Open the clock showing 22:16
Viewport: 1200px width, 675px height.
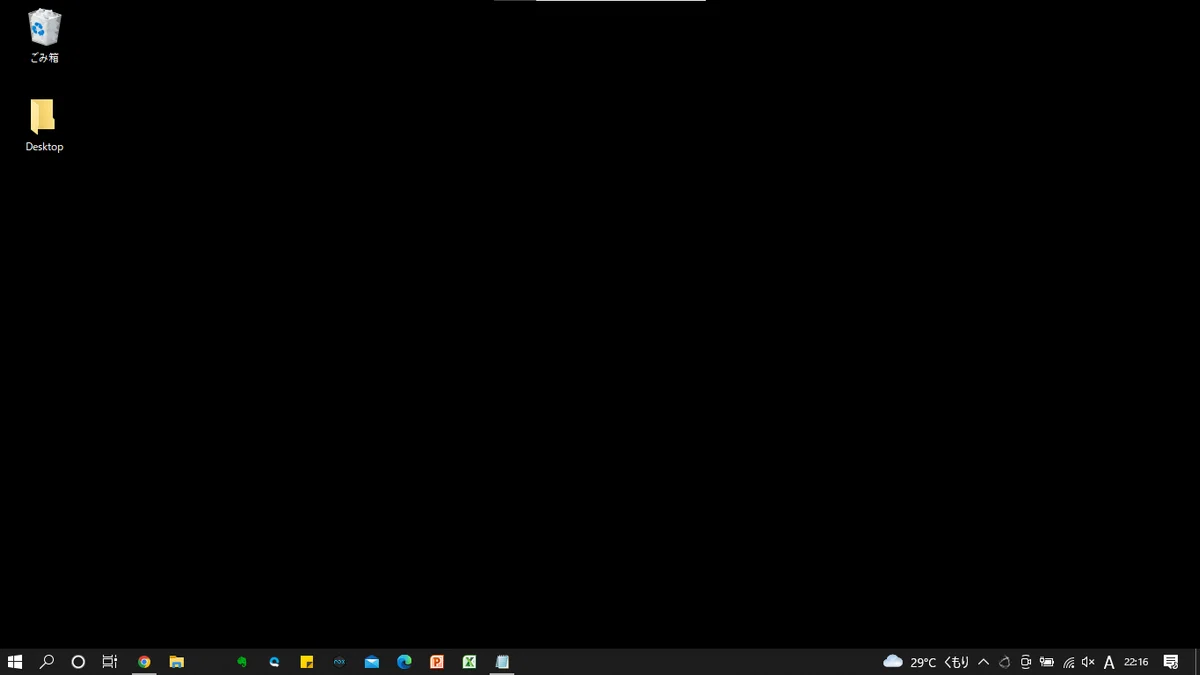click(x=1136, y=662)
